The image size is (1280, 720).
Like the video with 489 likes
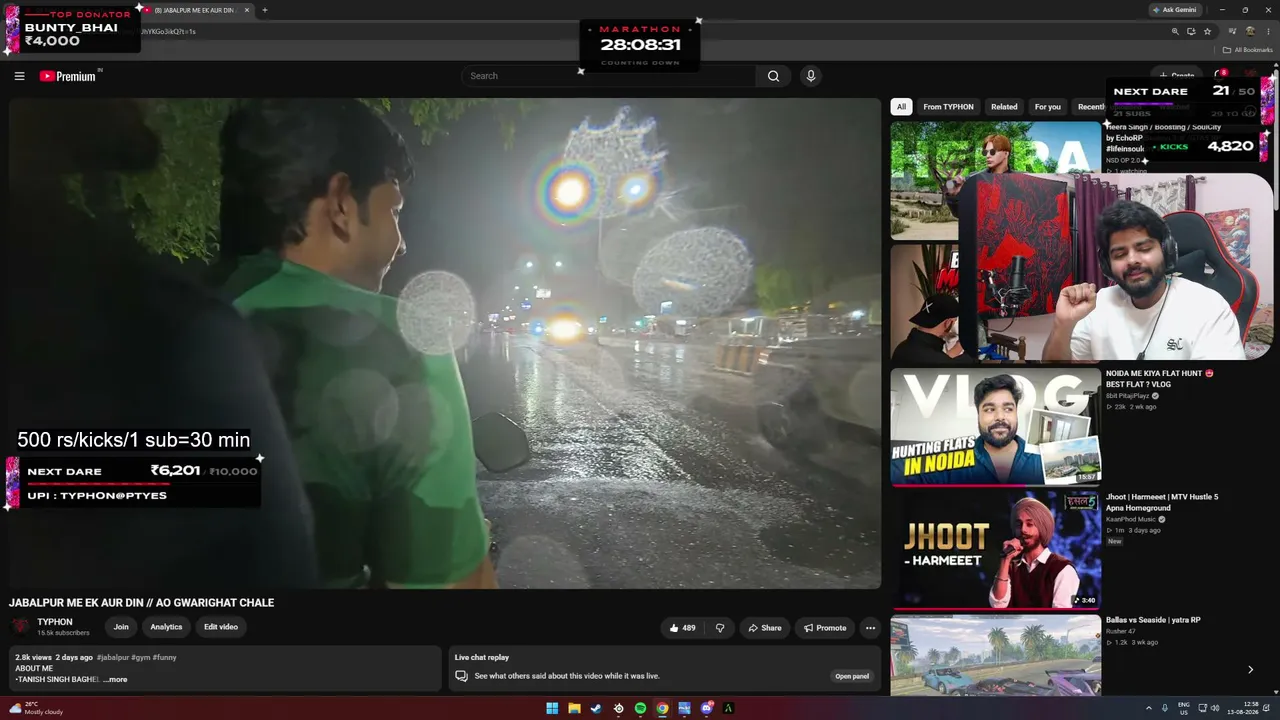click(681, 628)
